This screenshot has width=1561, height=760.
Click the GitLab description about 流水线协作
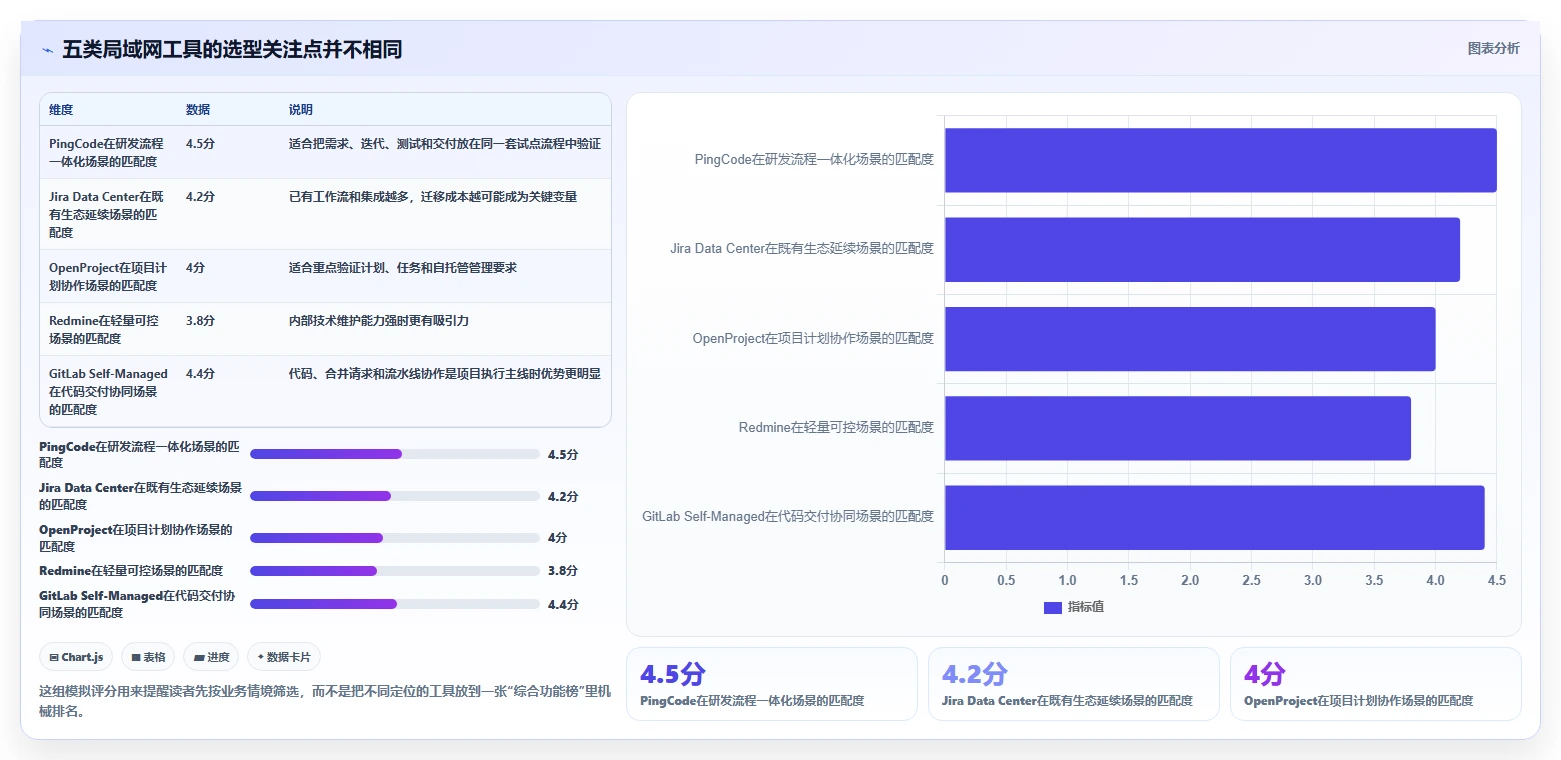point(445,374)
